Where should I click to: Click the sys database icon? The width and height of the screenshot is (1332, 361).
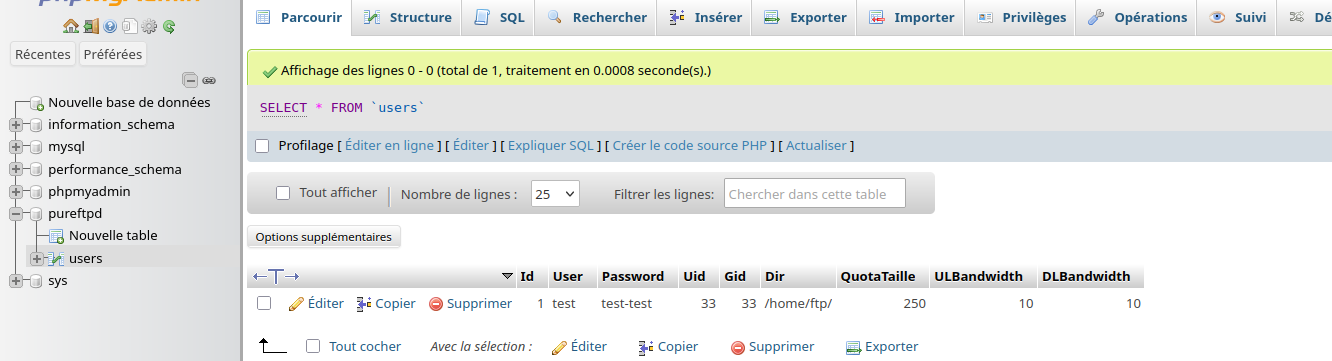pyautogui.click(x=37, y=281)
